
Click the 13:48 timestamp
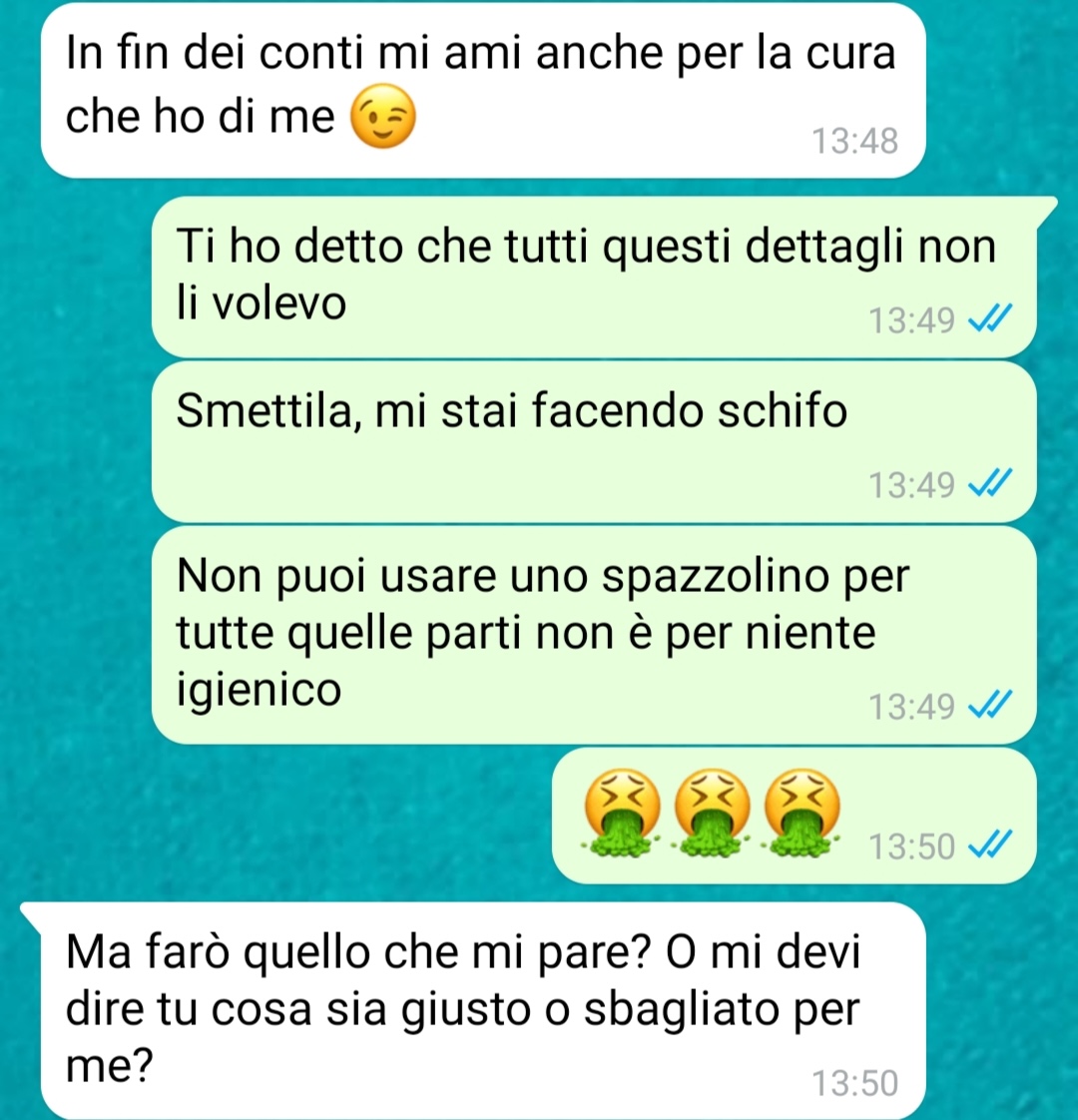coord(855,141)
